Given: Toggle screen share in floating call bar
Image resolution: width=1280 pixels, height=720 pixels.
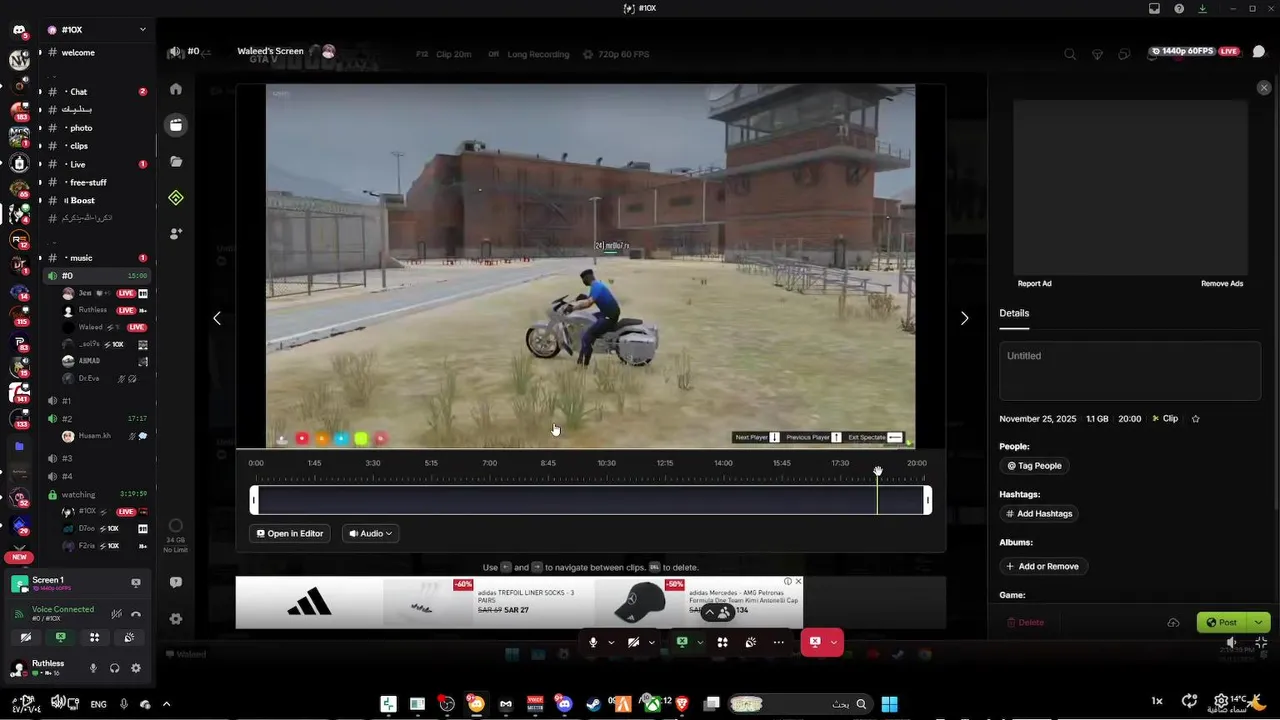Looking at the screenshot, I should [682, 642].
